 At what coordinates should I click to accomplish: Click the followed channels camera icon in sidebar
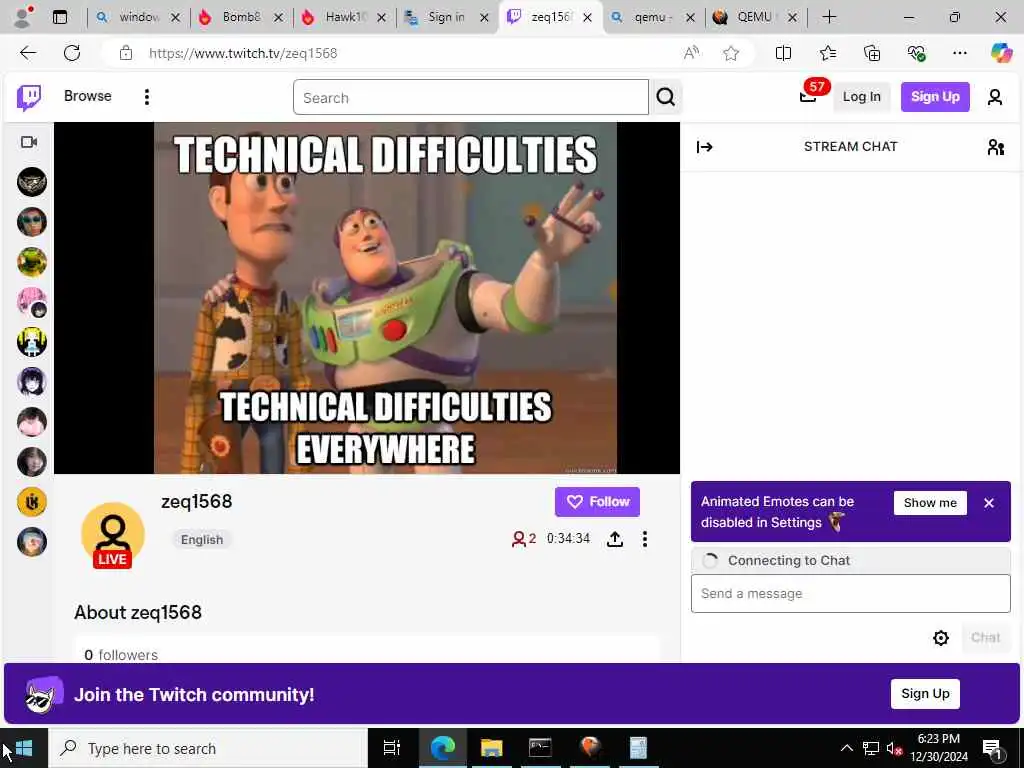tap(29, 142)
